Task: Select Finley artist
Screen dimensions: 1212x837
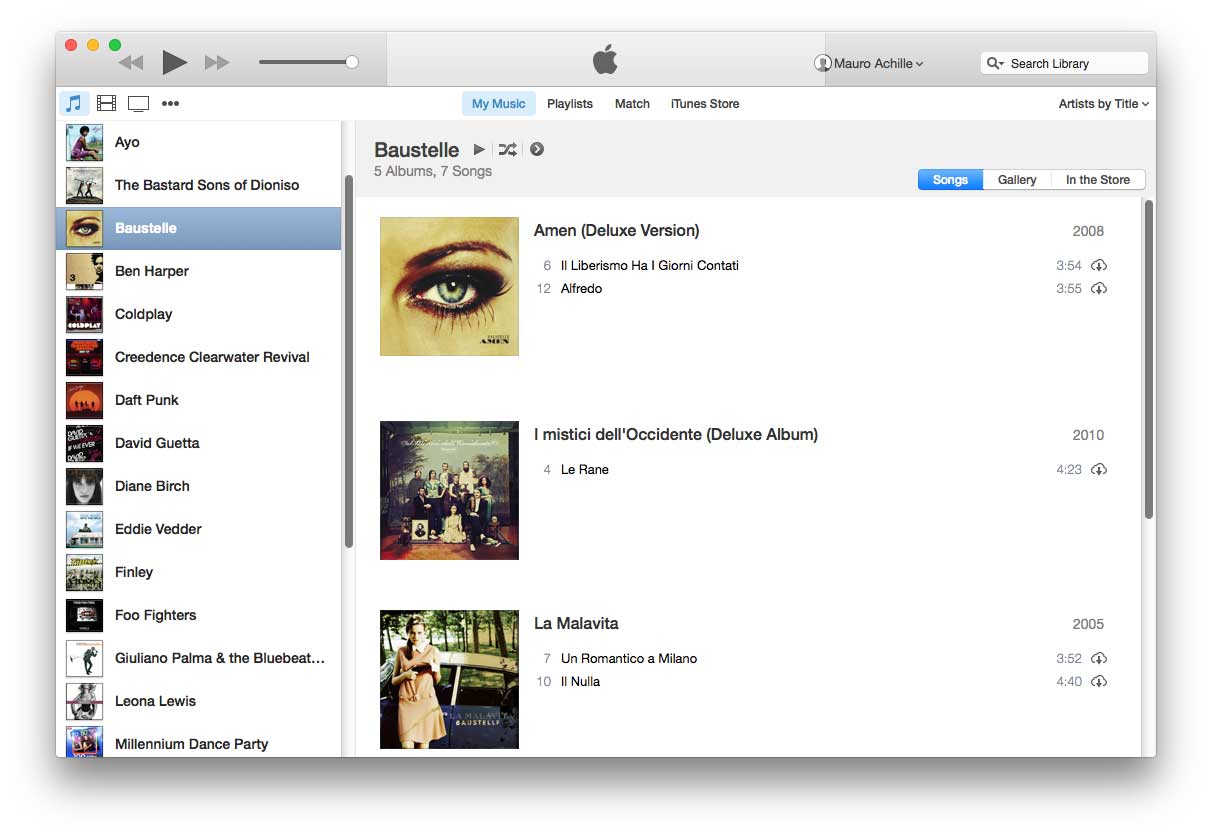Action: pos(198,572)
